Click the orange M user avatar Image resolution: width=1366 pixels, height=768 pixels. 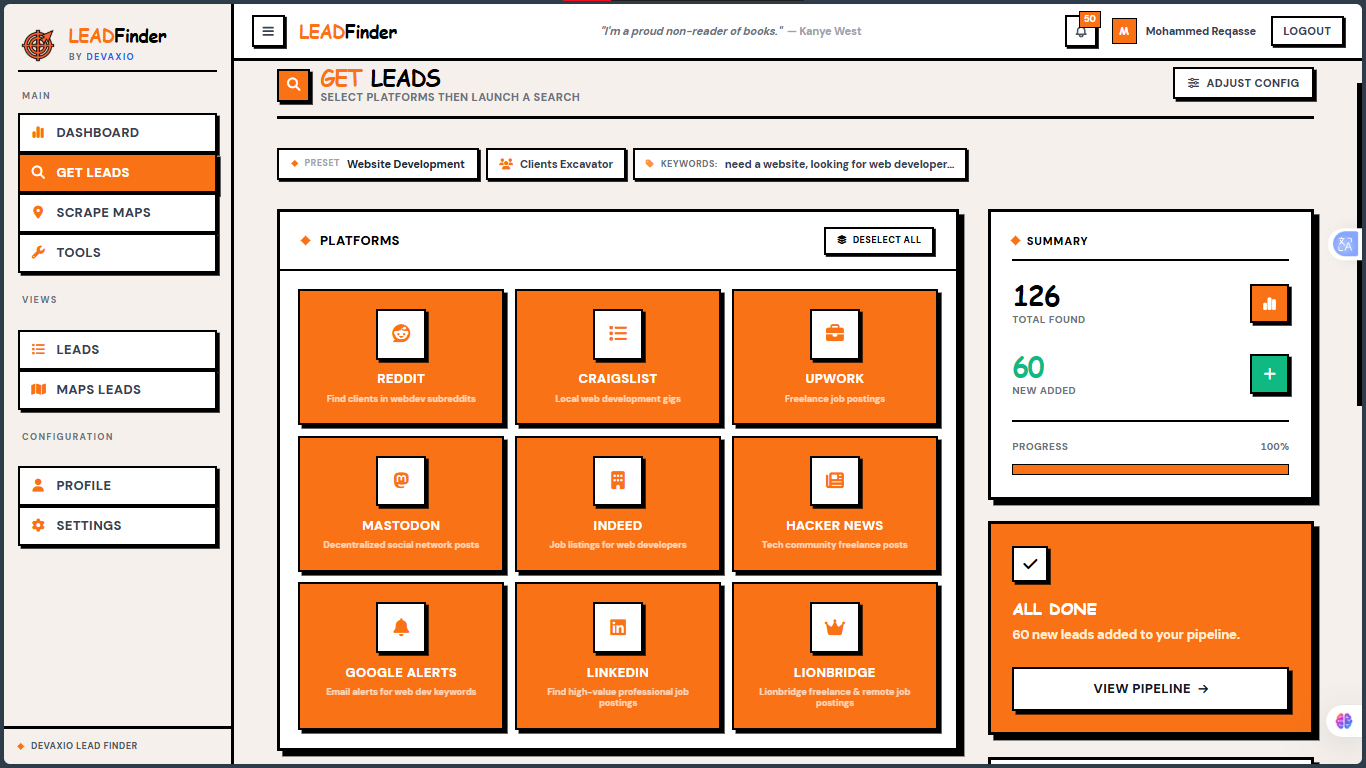coord(1124,31)
